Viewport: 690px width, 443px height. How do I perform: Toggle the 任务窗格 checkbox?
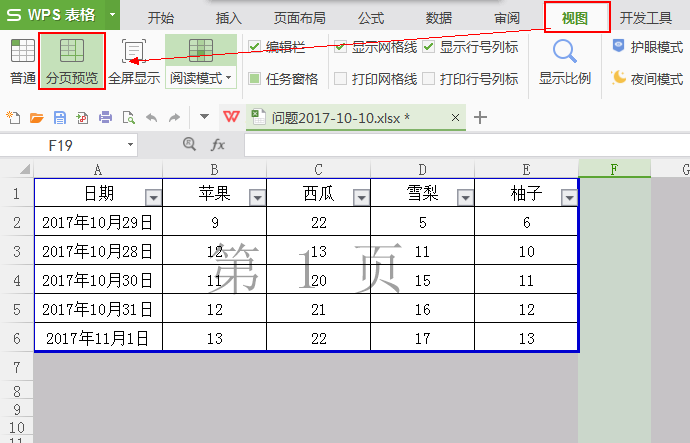tap(254, 79)
